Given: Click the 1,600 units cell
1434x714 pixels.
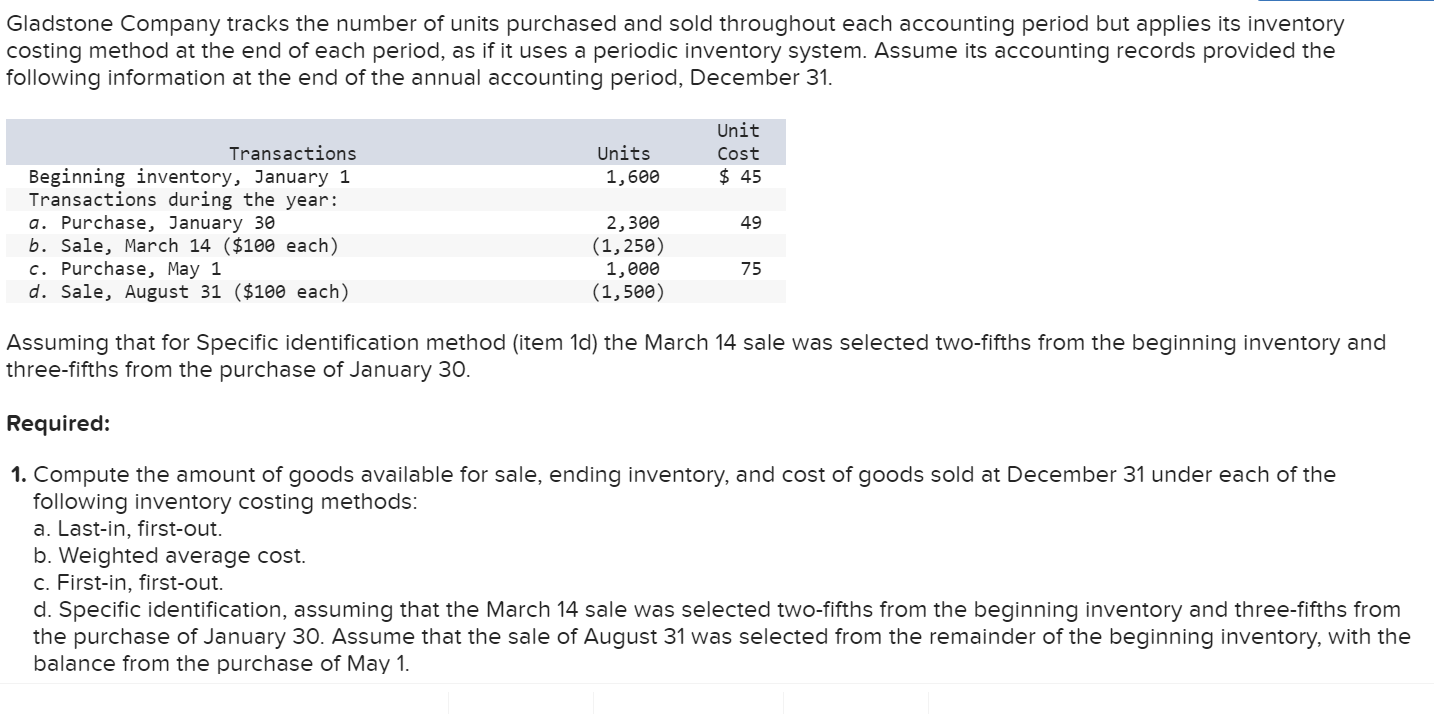Looking at the screenshot, I should (x=632, y=177).
